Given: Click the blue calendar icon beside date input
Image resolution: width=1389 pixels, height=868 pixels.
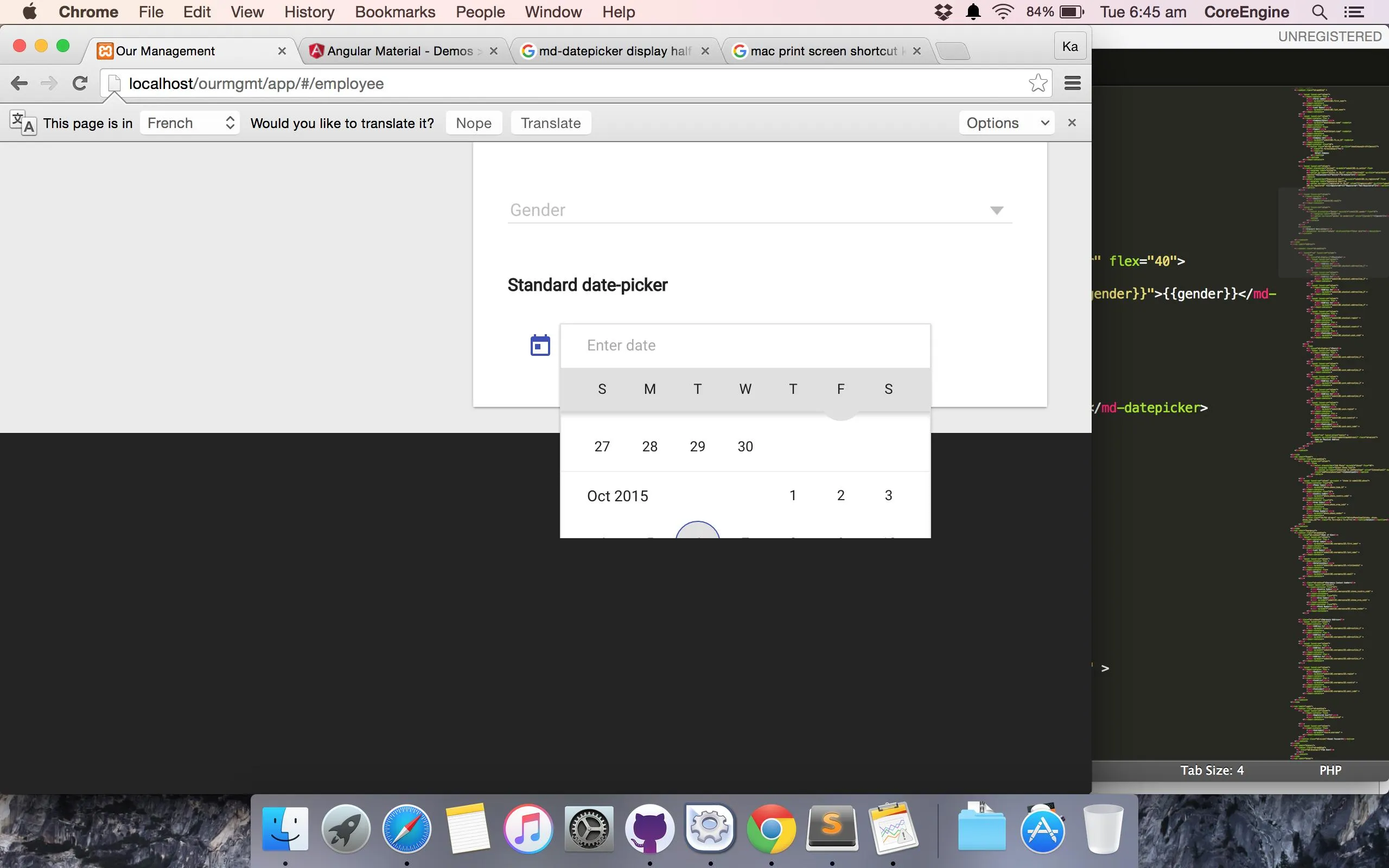Looking at the screenshot, I should pyautogui.click(x=539, y=345).
